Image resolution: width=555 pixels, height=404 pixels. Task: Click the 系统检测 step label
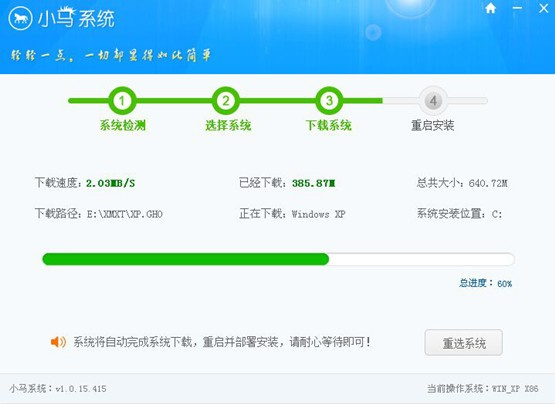[122, 125]
